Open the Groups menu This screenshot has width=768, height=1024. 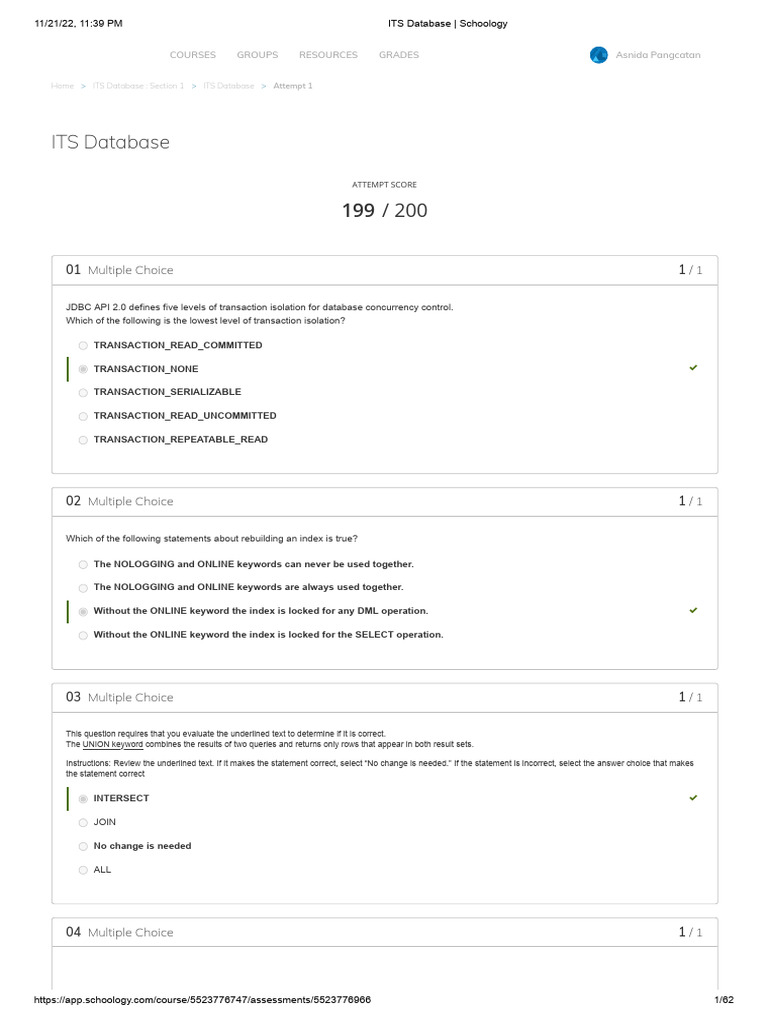coord(257,55)
